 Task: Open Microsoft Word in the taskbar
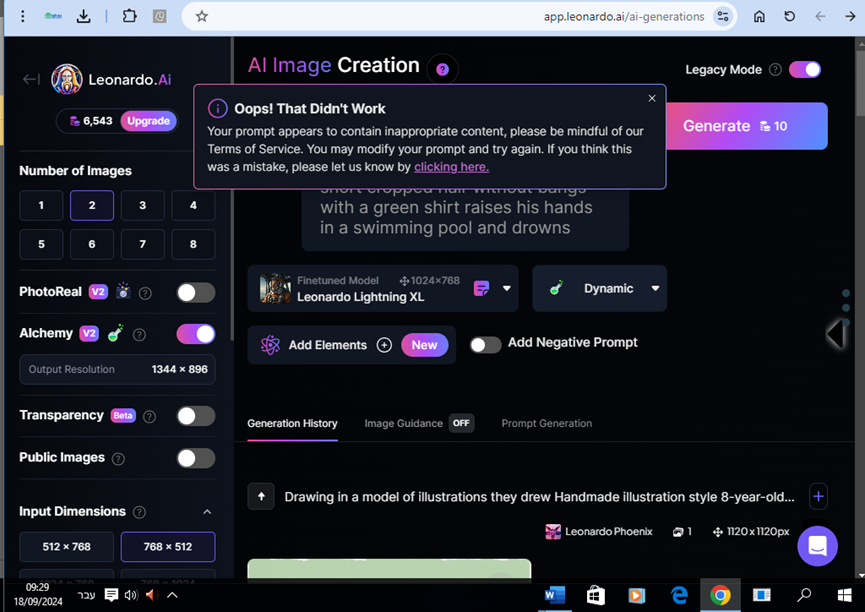click(x=554, y=595)
